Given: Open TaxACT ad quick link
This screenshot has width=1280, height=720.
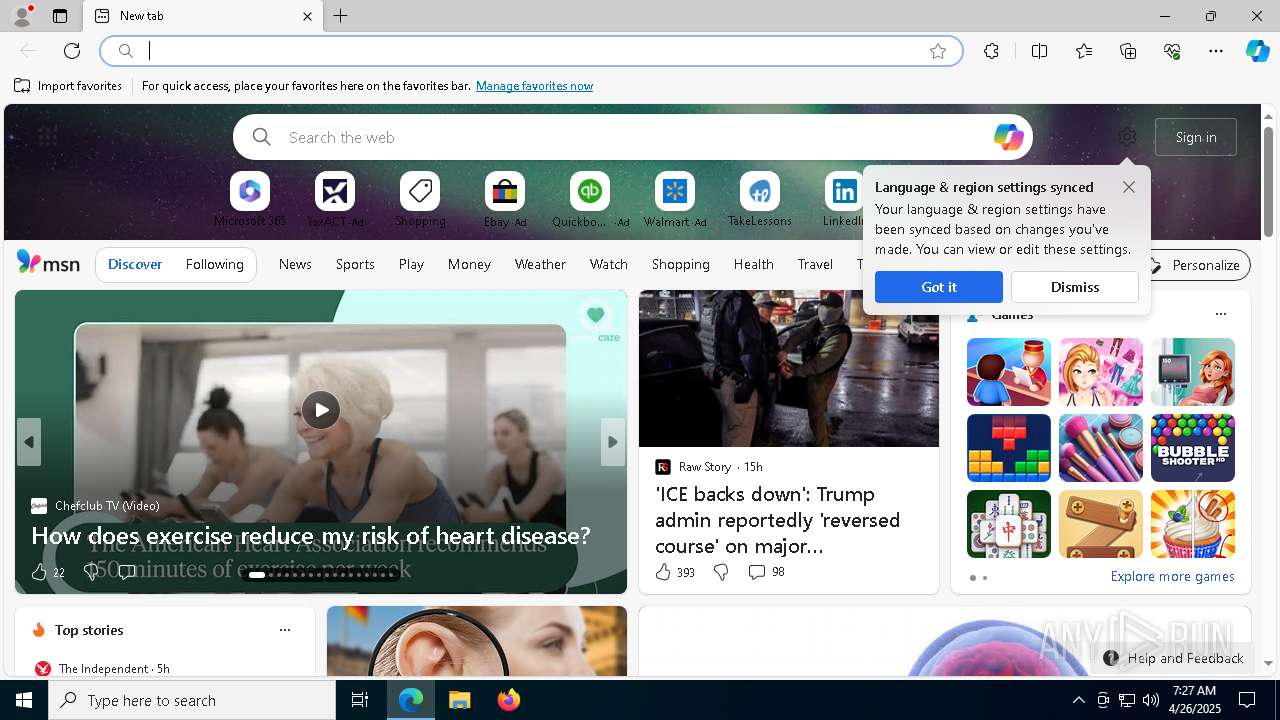Looking at the screenshot, I should tap(335, 200).
